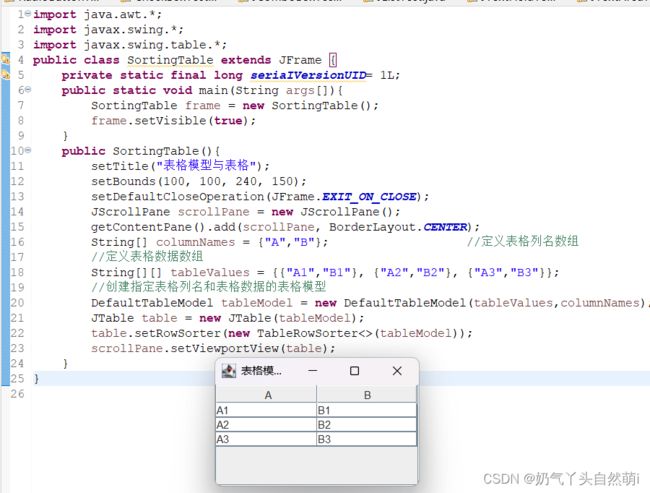Minimize the table model window
Image resolution: width=650 pixels, height=493 pixels.
313,371
